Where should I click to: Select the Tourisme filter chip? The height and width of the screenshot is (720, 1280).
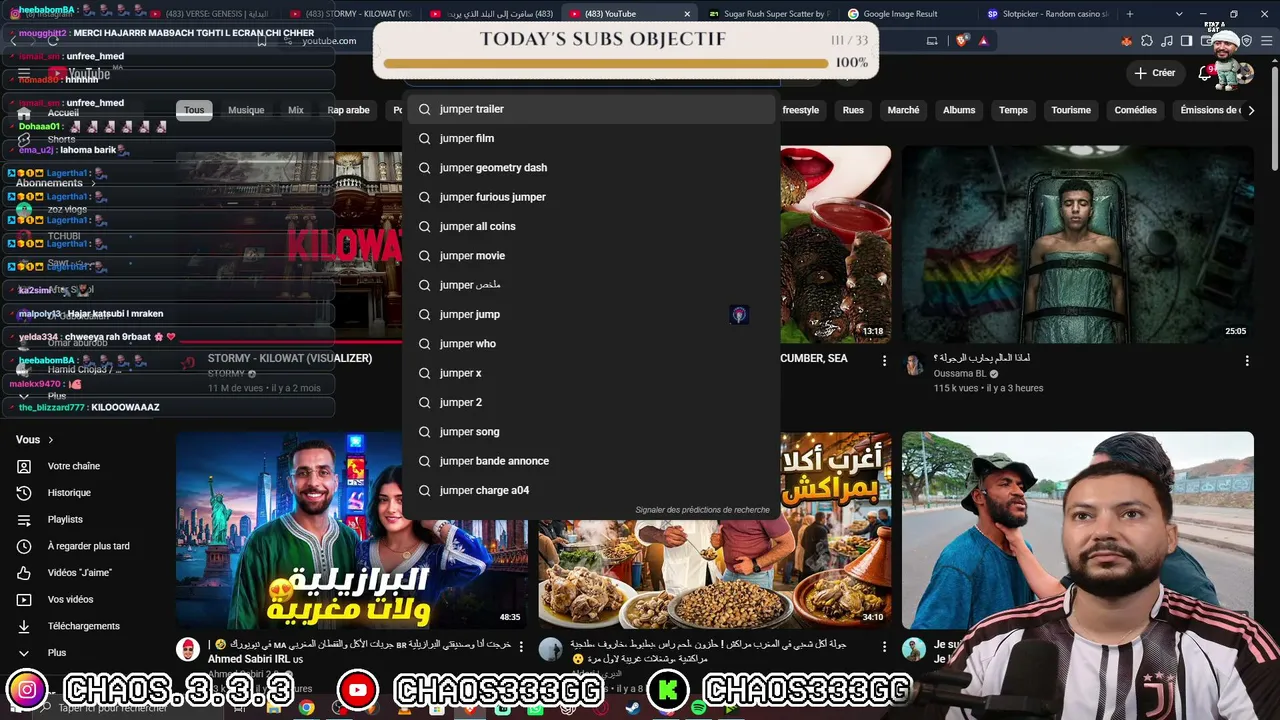pyautogui.click(x=1071, y=110)
